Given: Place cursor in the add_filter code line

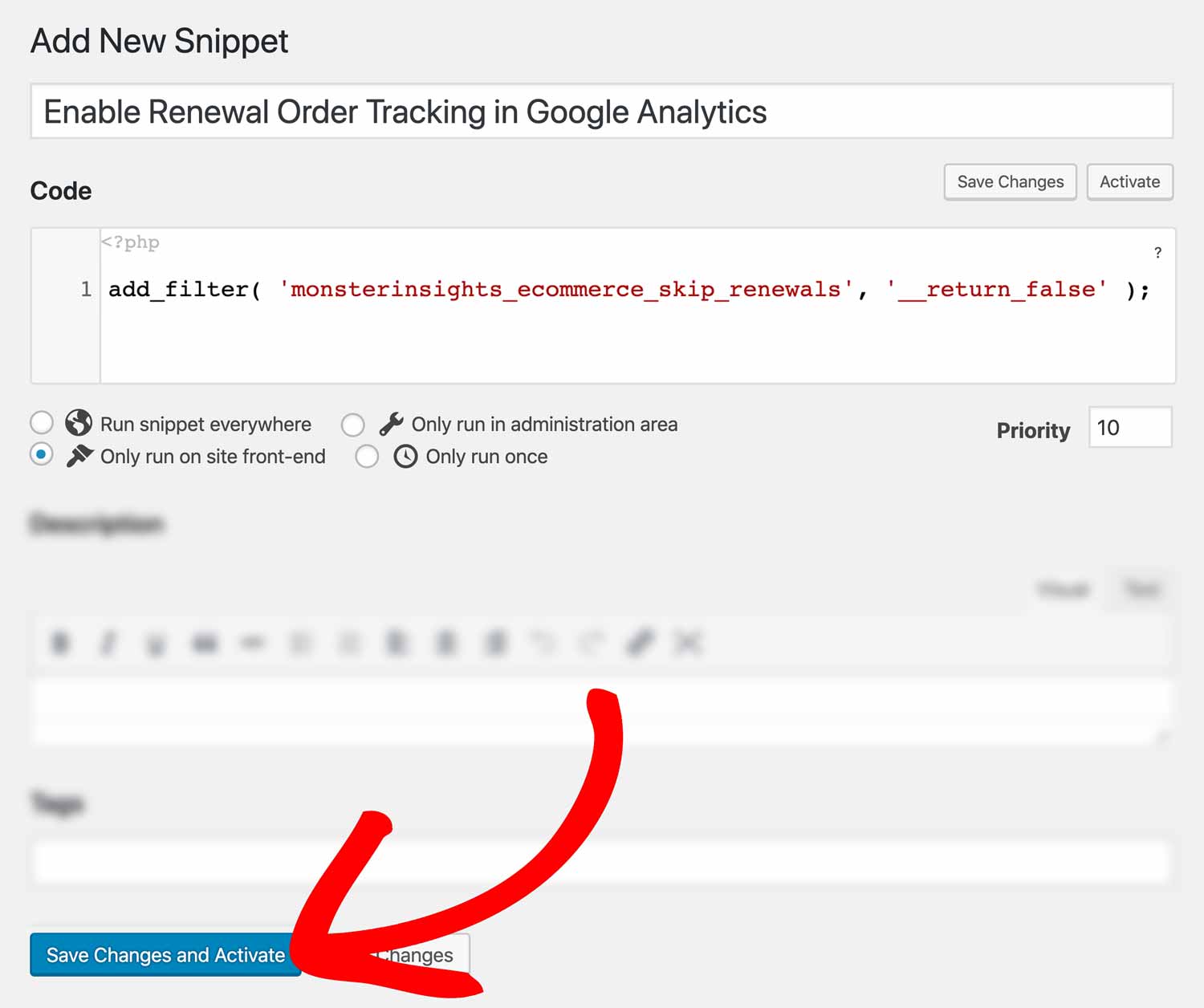Looking at the screenshot, I should [x=629, y=289].
